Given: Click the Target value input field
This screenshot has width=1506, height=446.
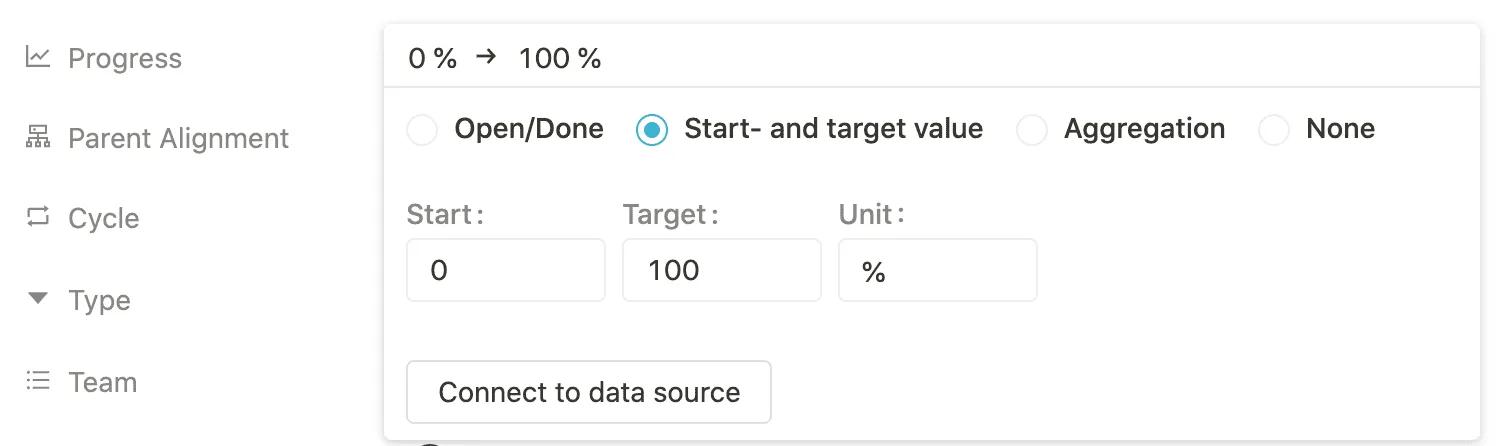Looking at the screenshot, I should click(x=721, y=270).
